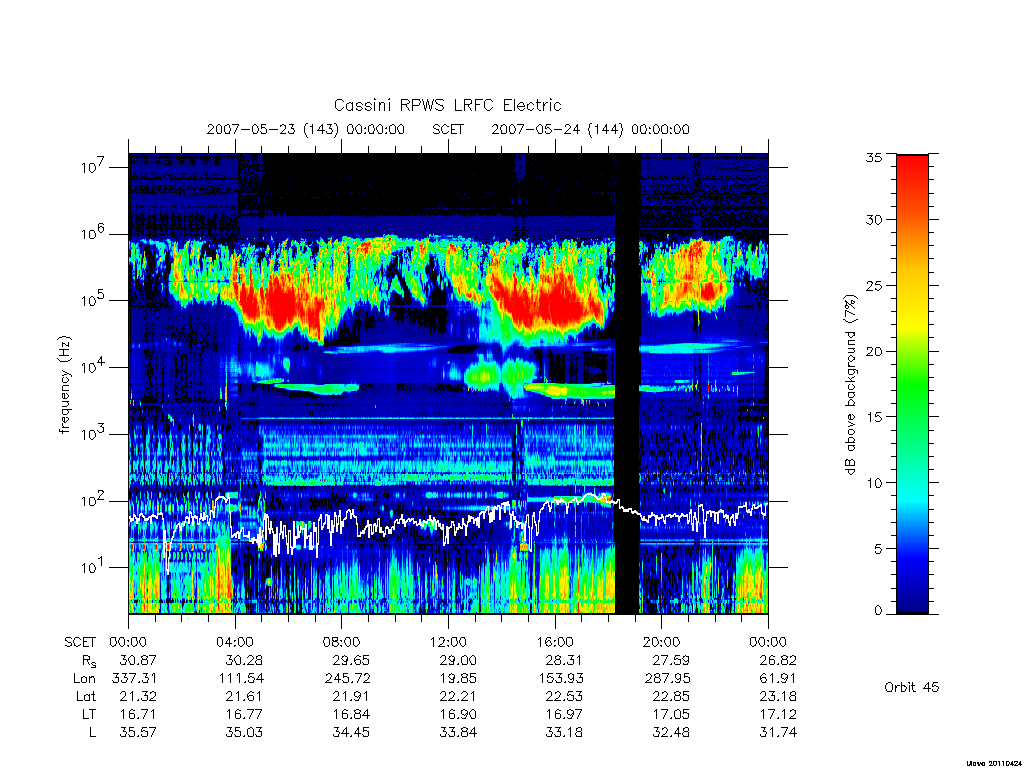
Task: Click the 'frequency (Hz)' axis label
Action: coord(64,384)
